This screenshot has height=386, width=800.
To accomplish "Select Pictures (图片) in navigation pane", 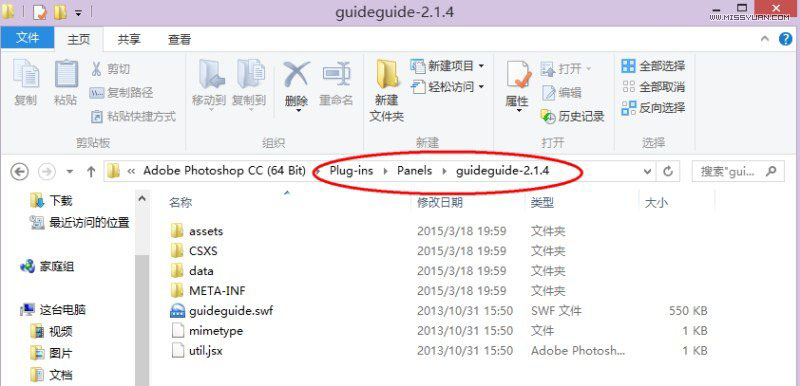I will coord(51,353).
